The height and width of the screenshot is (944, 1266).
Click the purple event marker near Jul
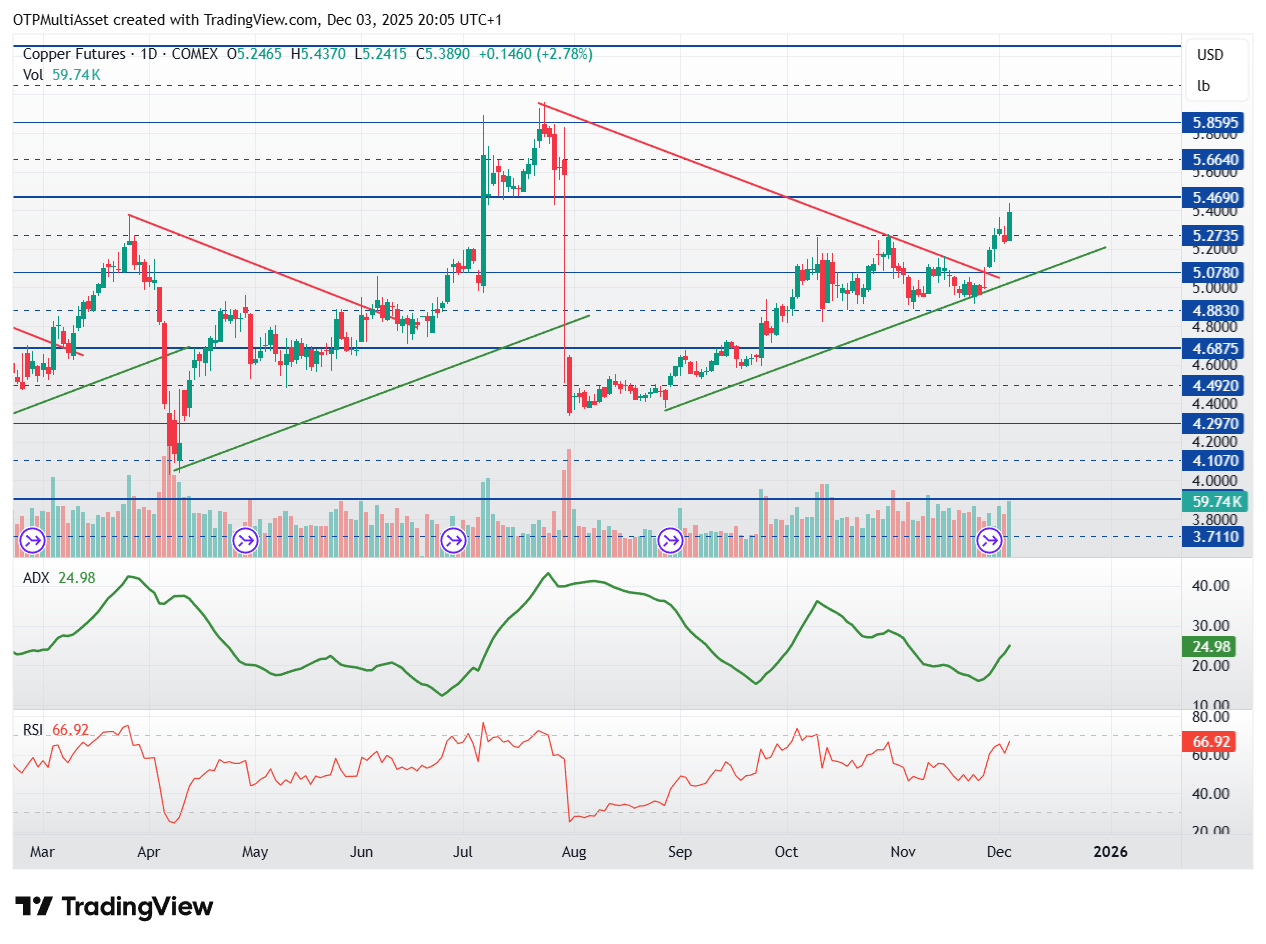(x=454, y=541)
